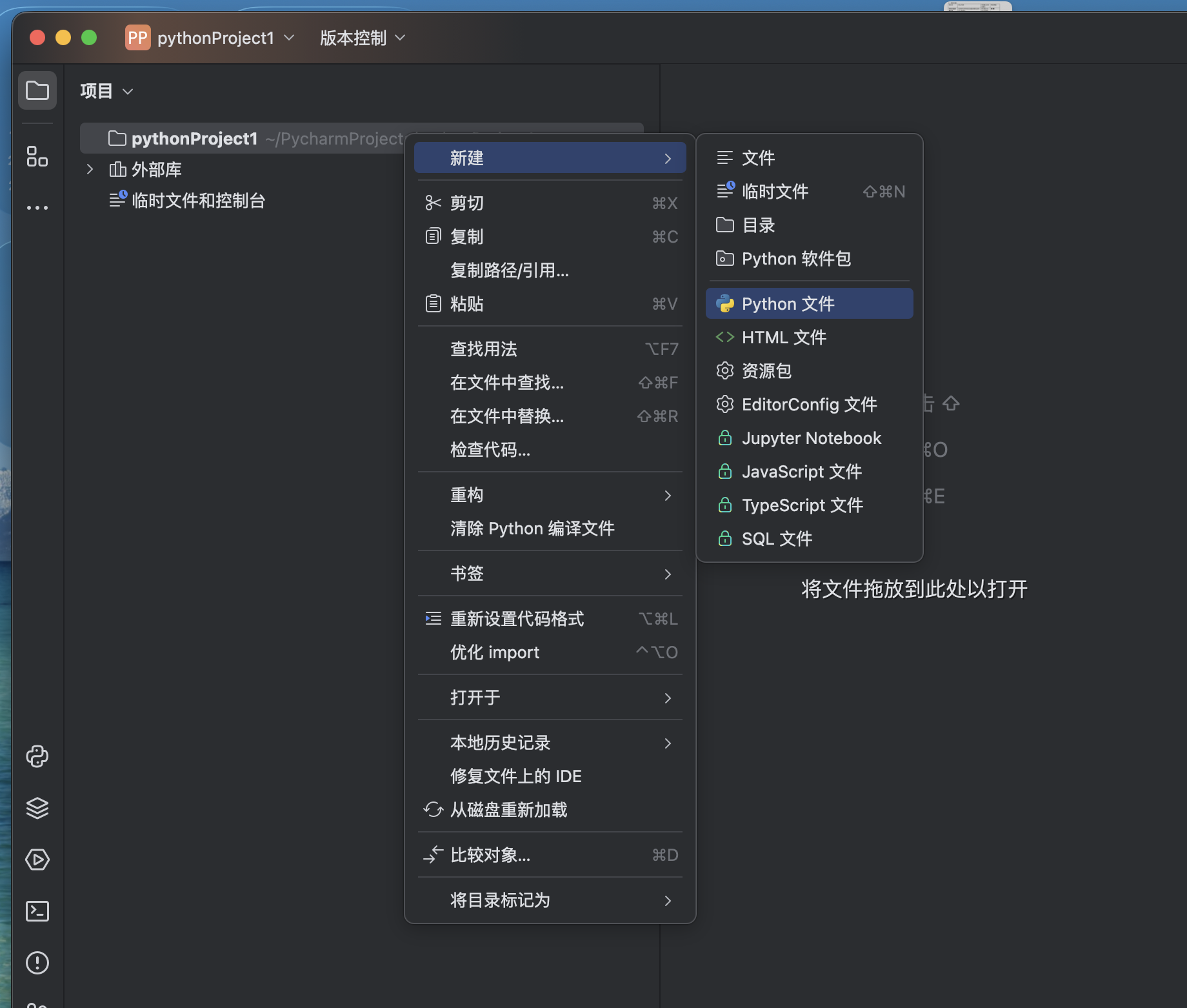The image size is (1187, 1008).
Task: Click the scissors icon beside 剪切
Action: pyautogui.click(x=434, y=203)
